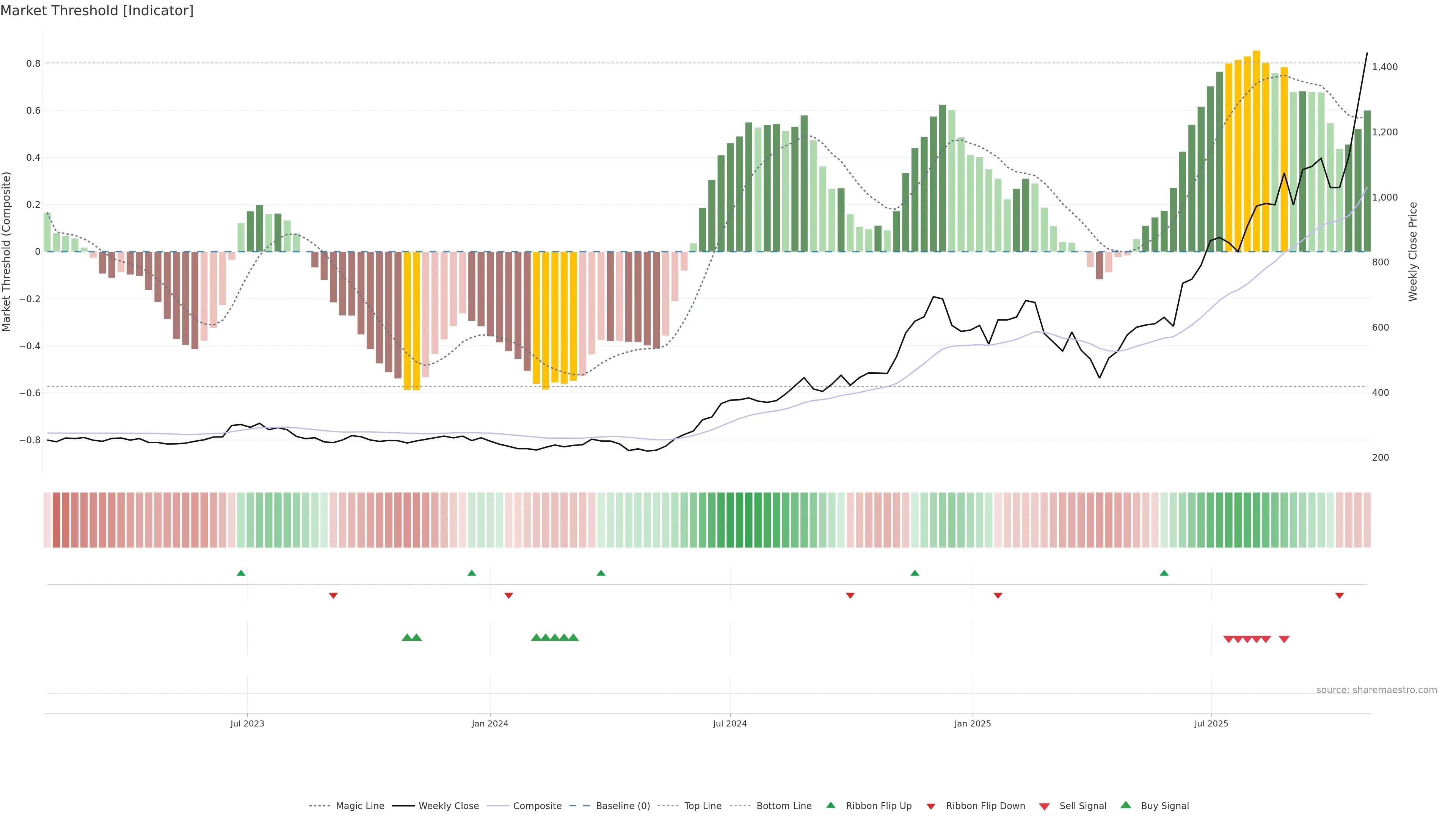The image size is (1456, 819).
Task: Toggle the Bottom Line legend item
Action: [x=783, y=806]
